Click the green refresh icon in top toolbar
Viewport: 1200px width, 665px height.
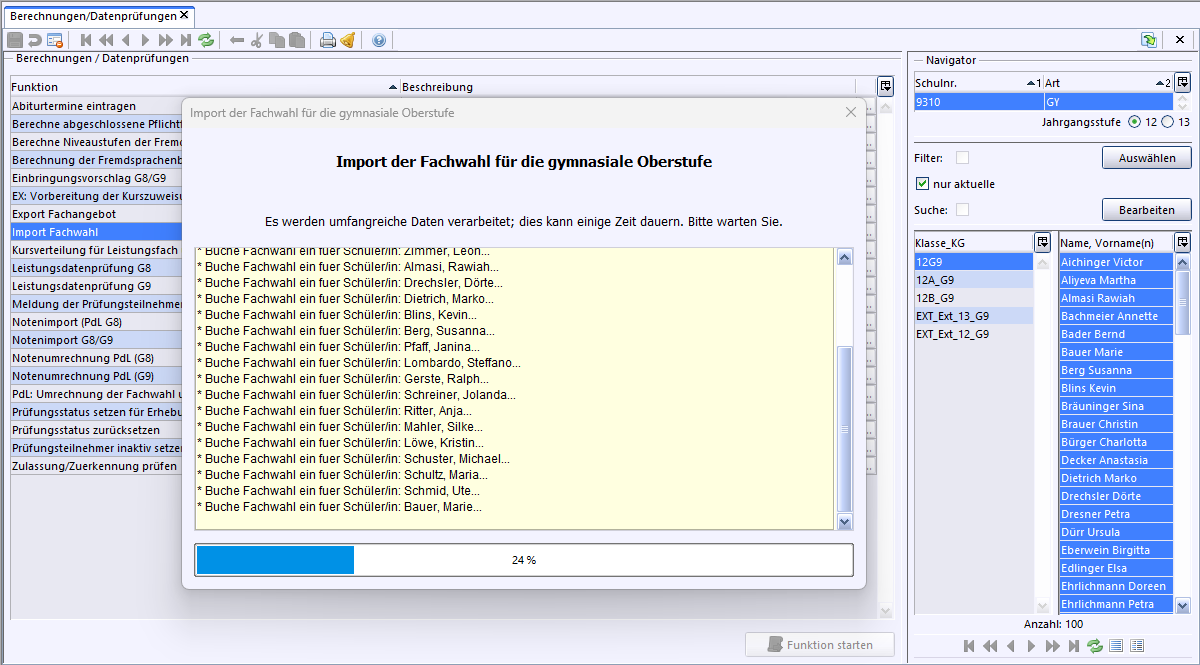[206, 40]
